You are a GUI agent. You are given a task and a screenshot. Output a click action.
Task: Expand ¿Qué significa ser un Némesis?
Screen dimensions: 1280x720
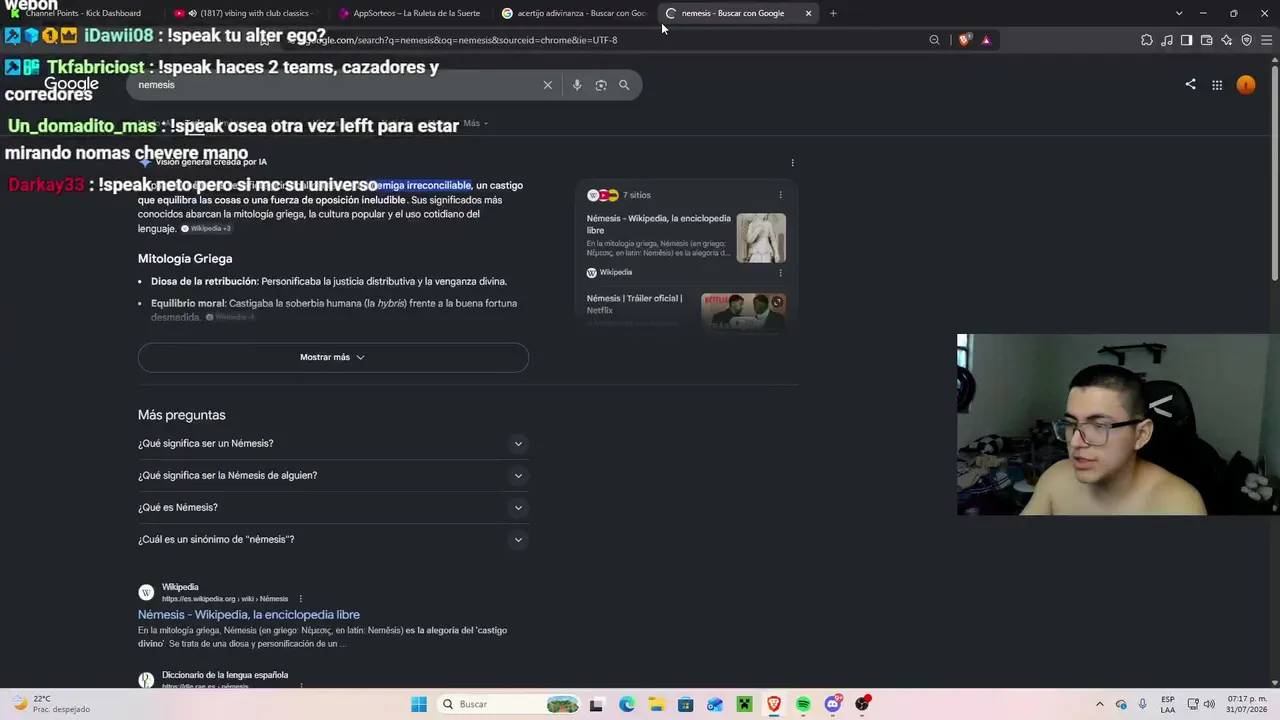(333, 443)
